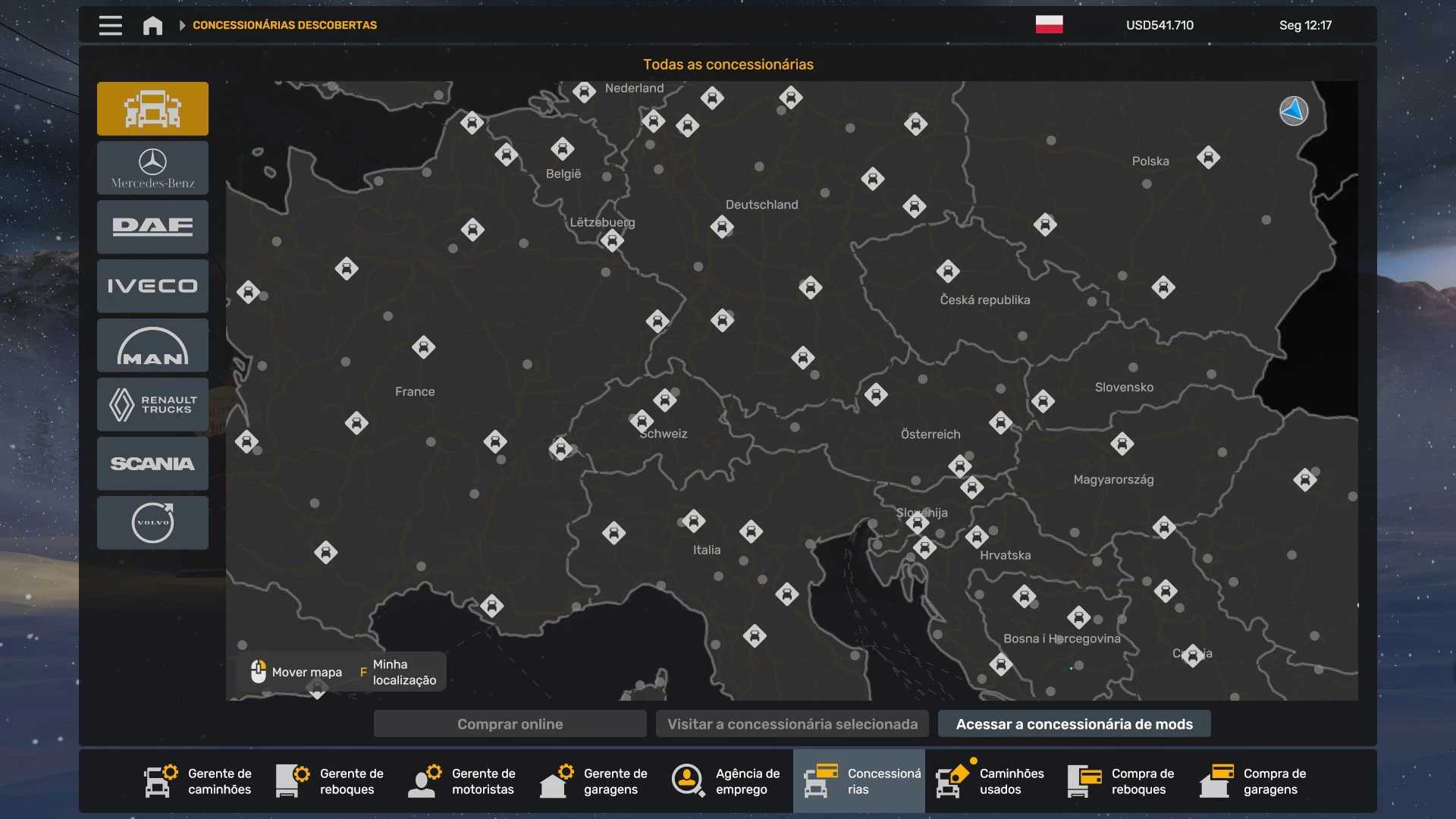Filter dealers by MAN brand
The image size is (1456, 819).
152,346
